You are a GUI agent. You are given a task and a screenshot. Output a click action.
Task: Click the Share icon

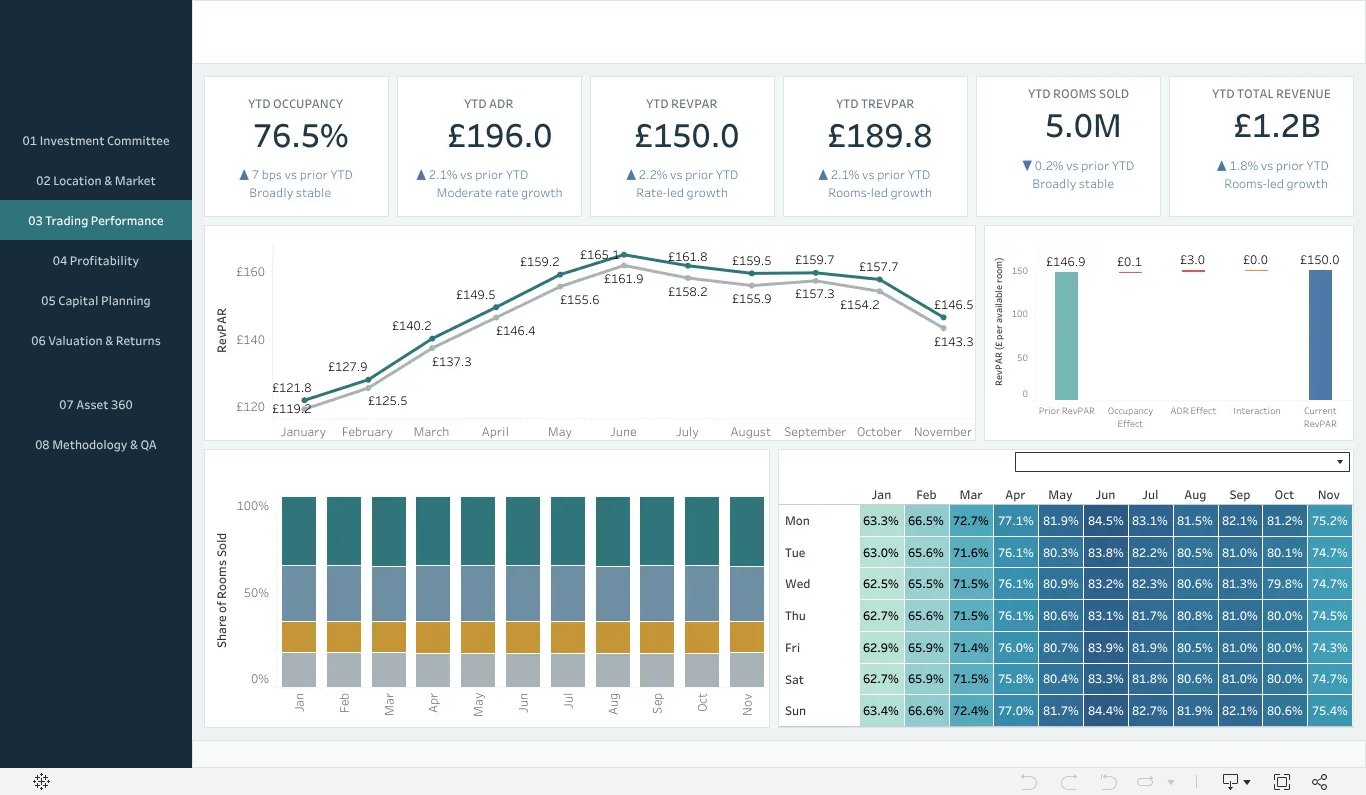[1320, 782]
